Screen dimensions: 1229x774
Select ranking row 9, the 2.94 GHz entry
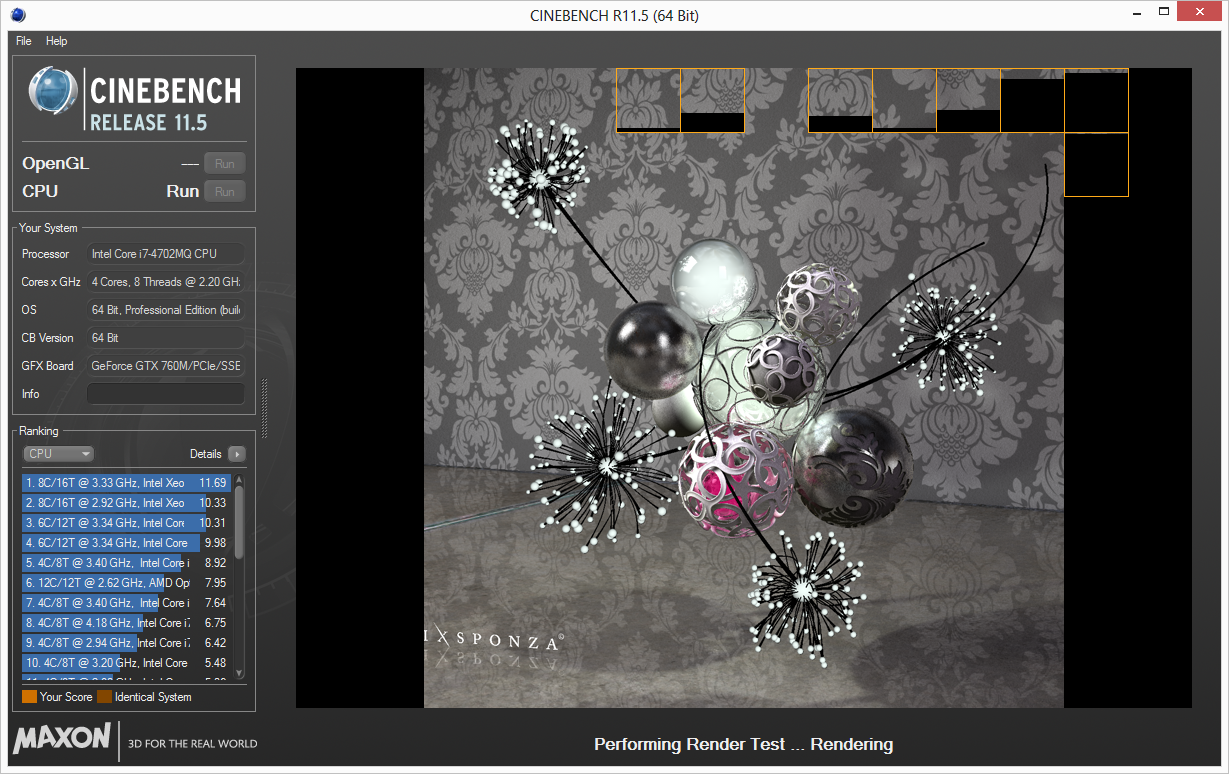pos(127,643)
